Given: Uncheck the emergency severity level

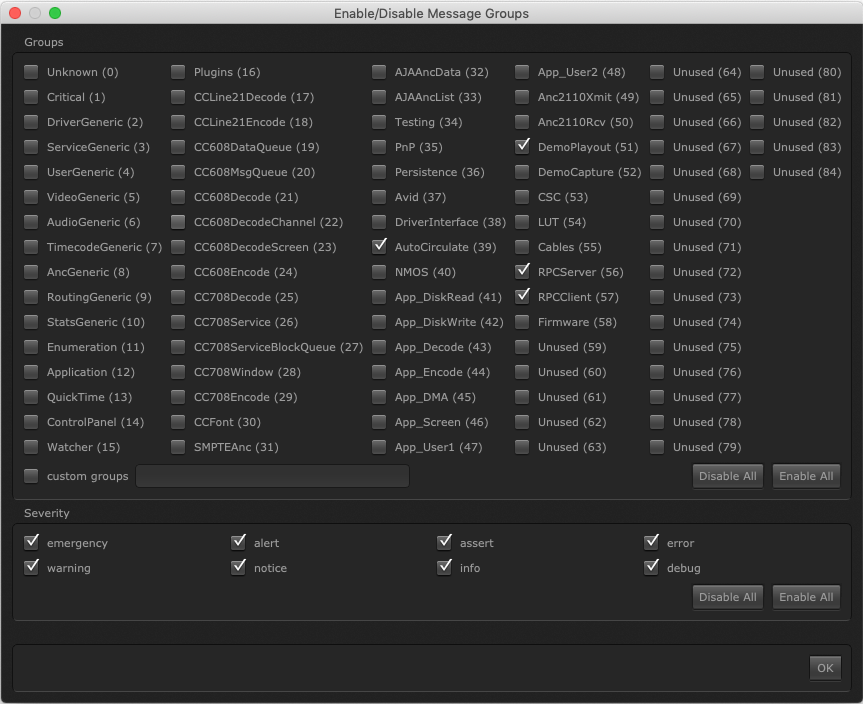Looking at the screenshot, I should [31, 542].
